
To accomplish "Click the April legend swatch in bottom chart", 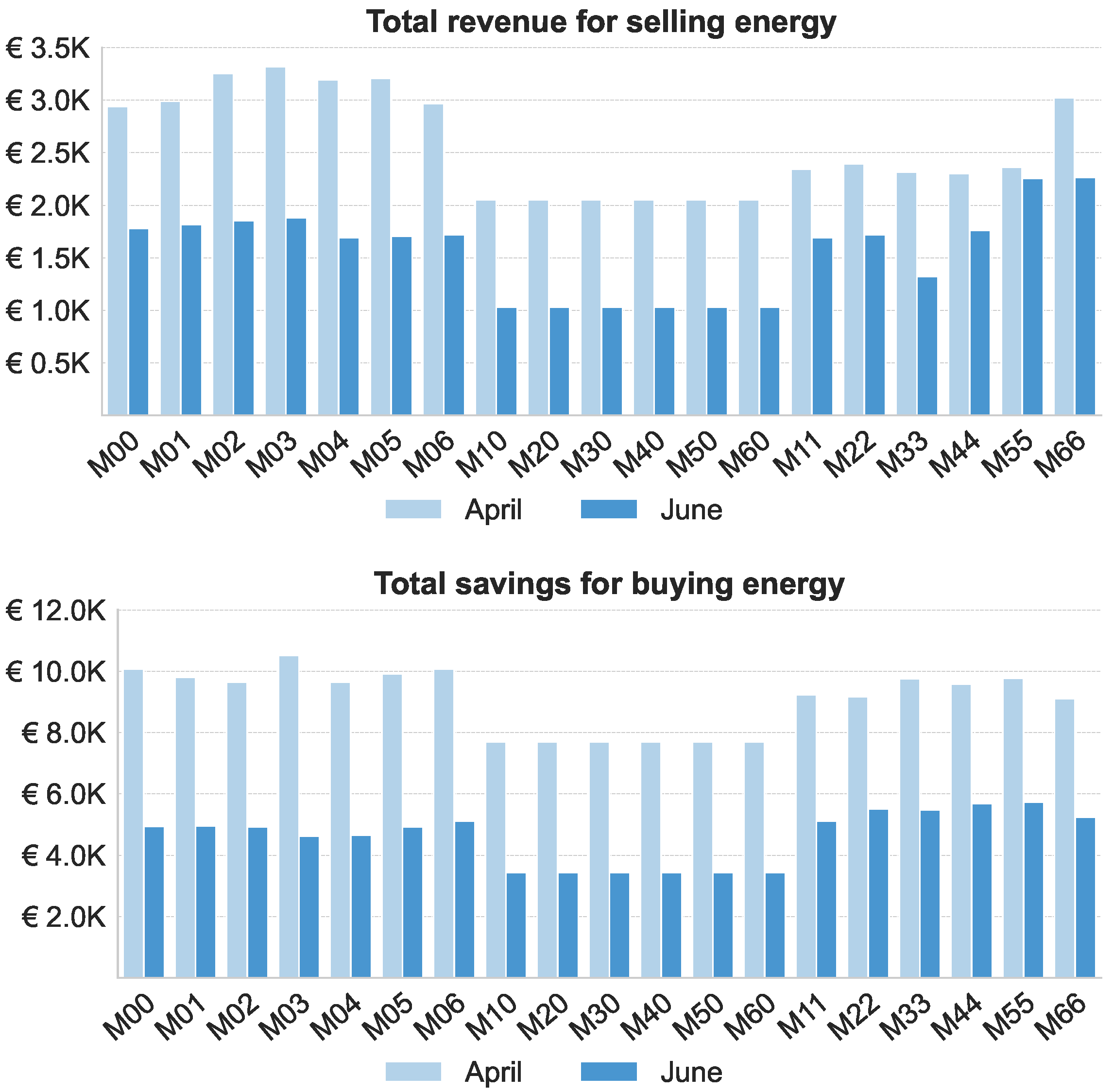I will point(413,1071).
